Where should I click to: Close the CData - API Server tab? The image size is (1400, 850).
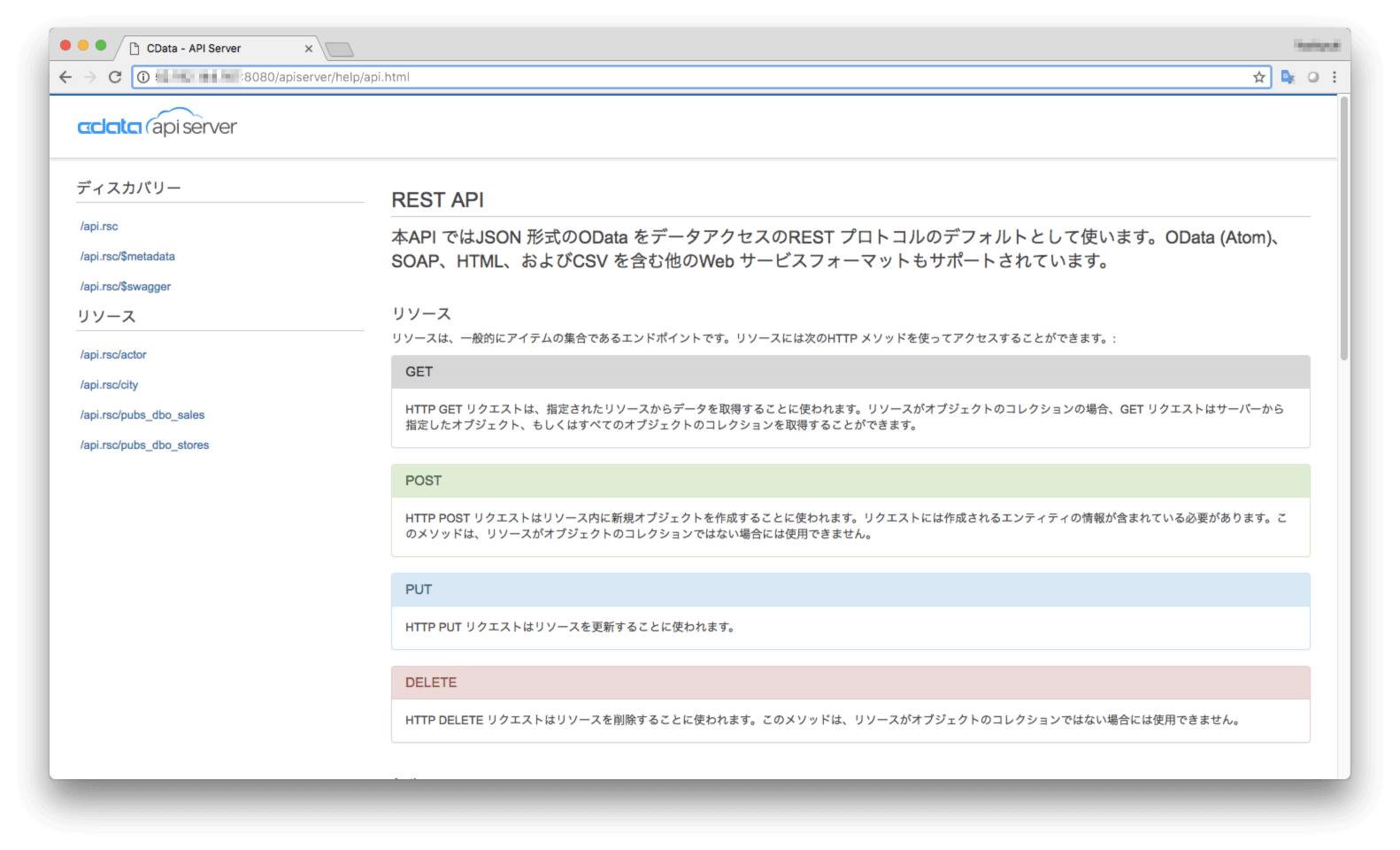[309, 49]
